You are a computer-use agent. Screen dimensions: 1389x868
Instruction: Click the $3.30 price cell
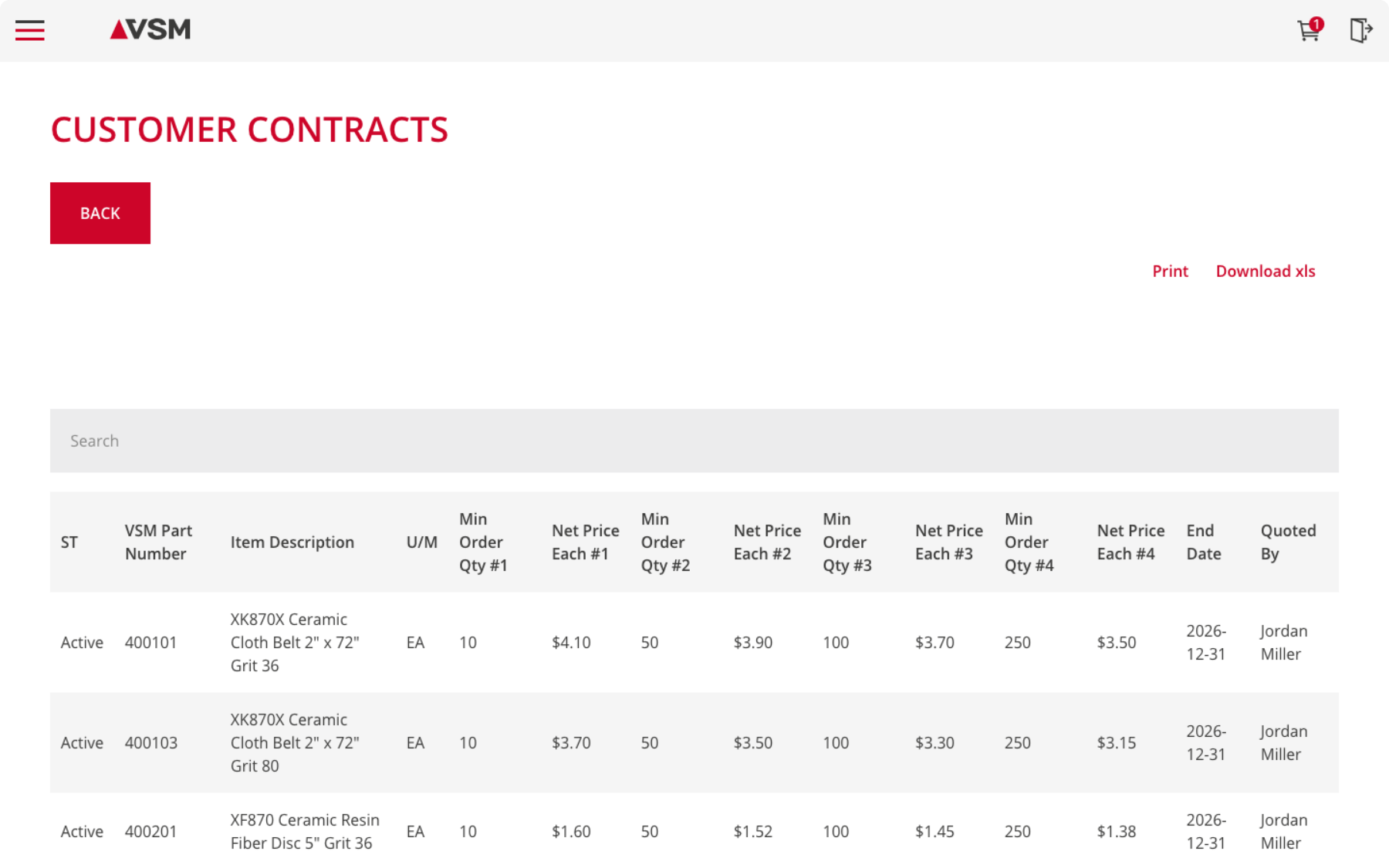[934, 743]
